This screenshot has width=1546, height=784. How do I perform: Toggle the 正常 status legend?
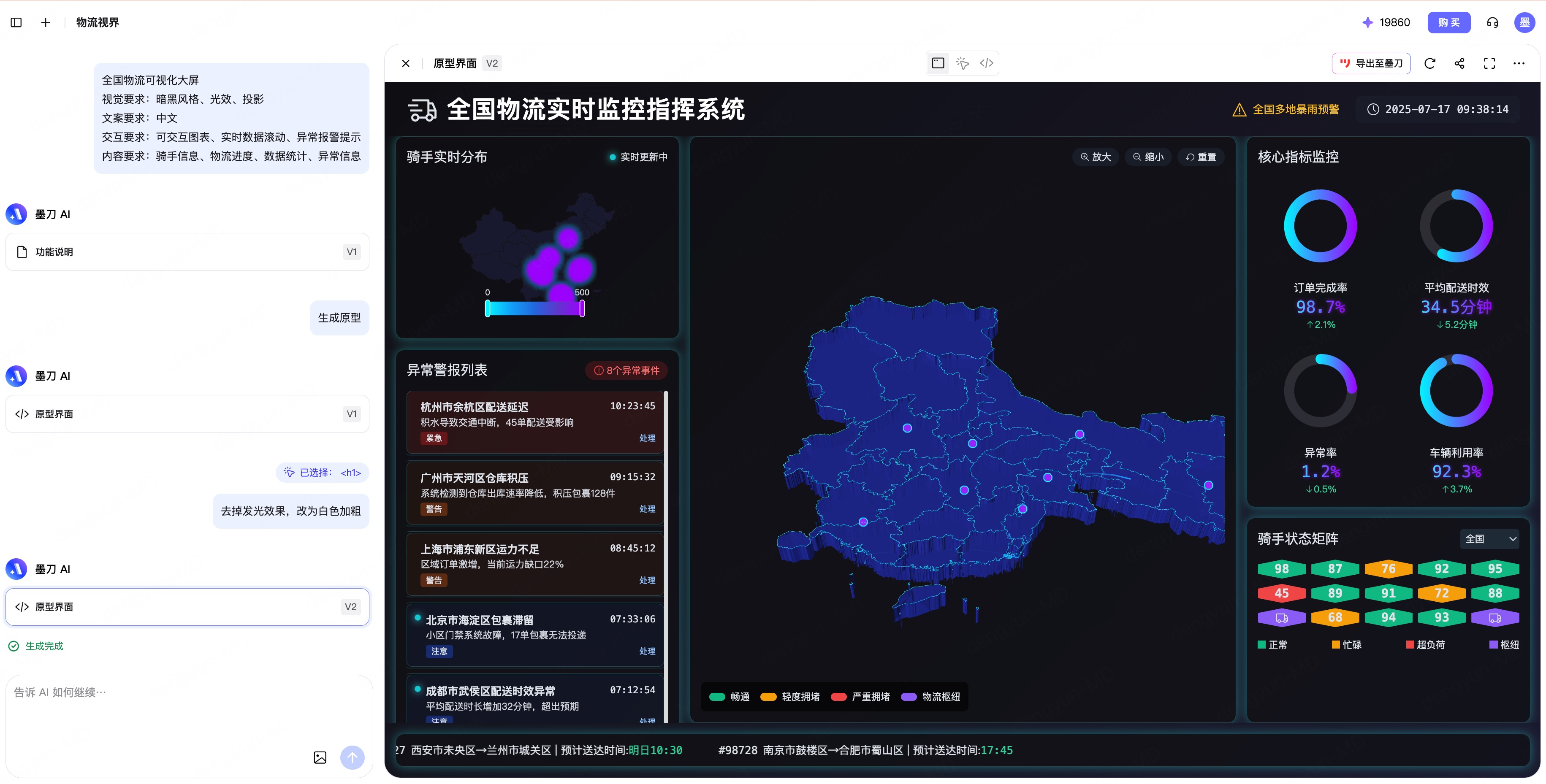coord(1272,645)
